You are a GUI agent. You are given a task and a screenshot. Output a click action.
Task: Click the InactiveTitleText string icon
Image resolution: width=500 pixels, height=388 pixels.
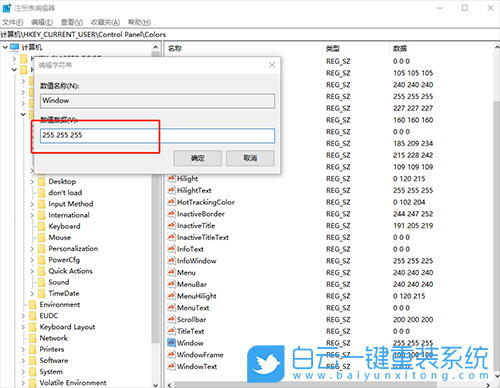click(x=171, y=237)
